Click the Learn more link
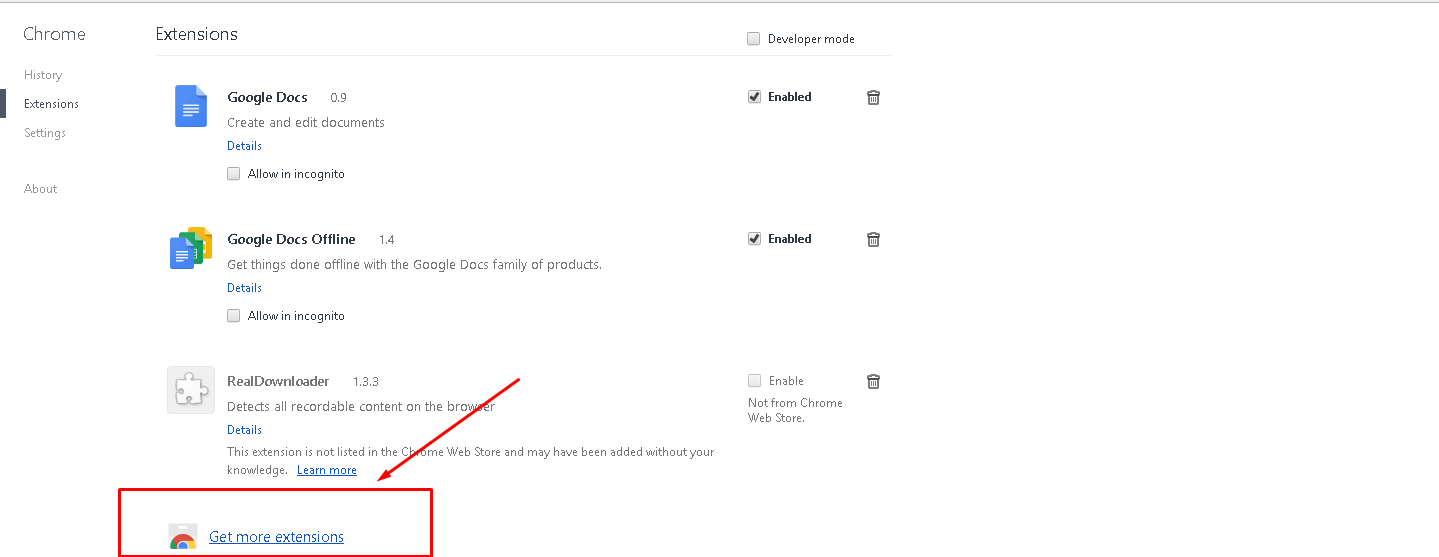 (x=327, y=470)
